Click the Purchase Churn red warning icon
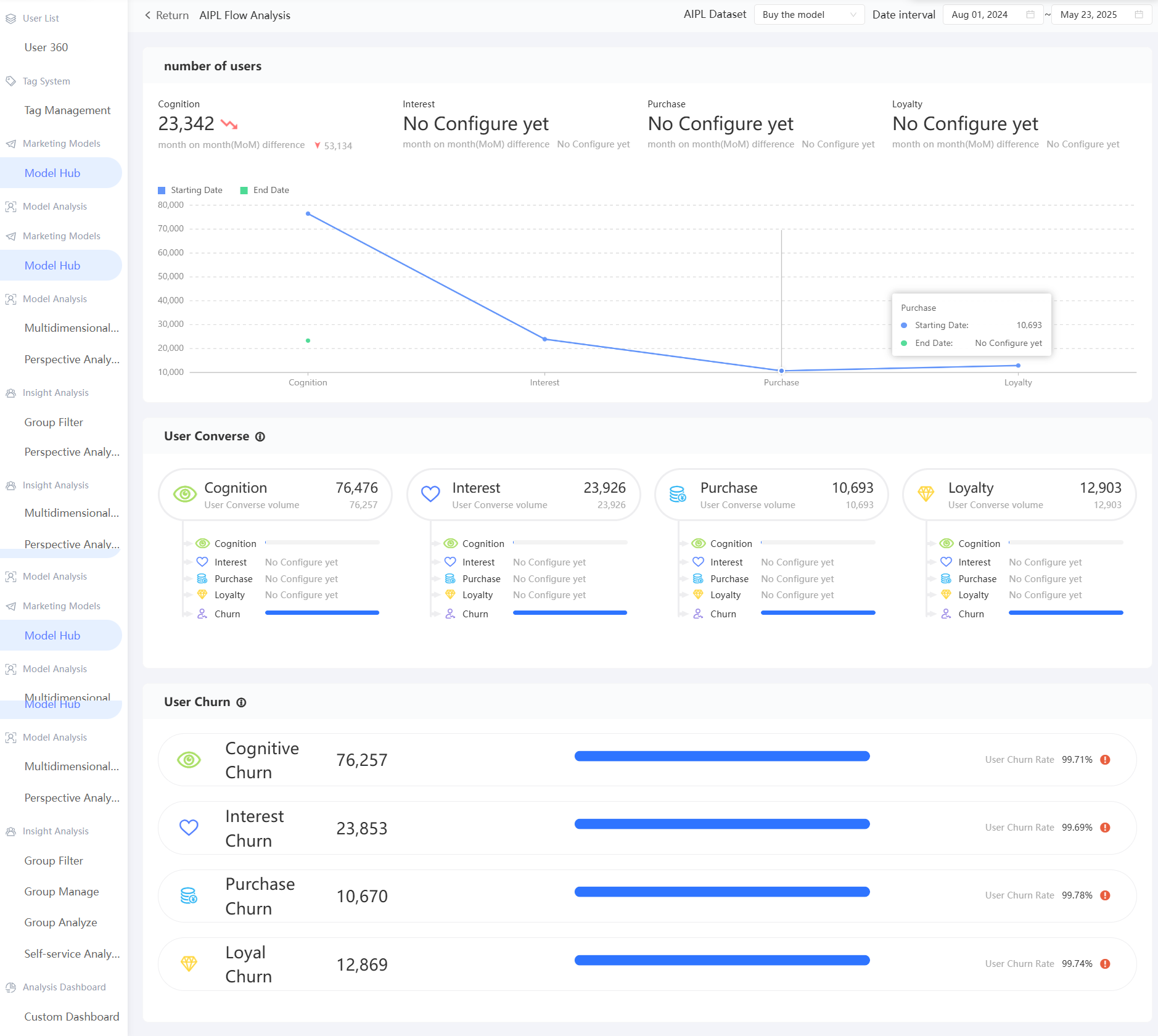Viewport: 1158px width, 1036px height. pos(1105,895)
